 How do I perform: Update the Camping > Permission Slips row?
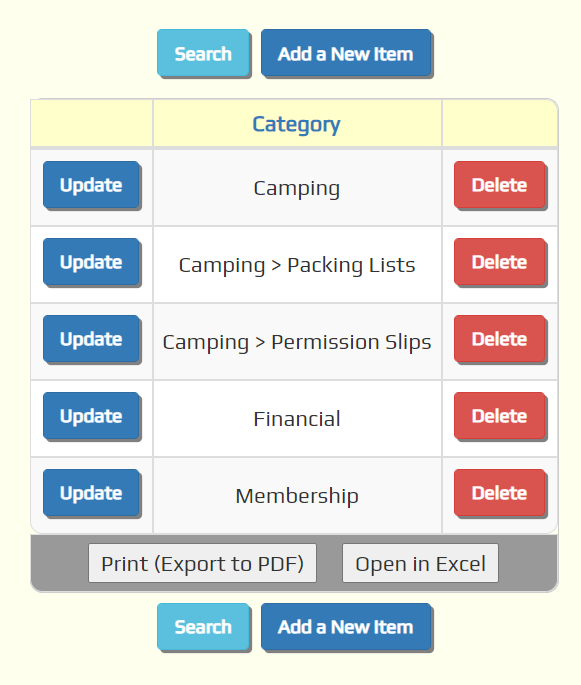pyautogui.click(x=91, y=339)
